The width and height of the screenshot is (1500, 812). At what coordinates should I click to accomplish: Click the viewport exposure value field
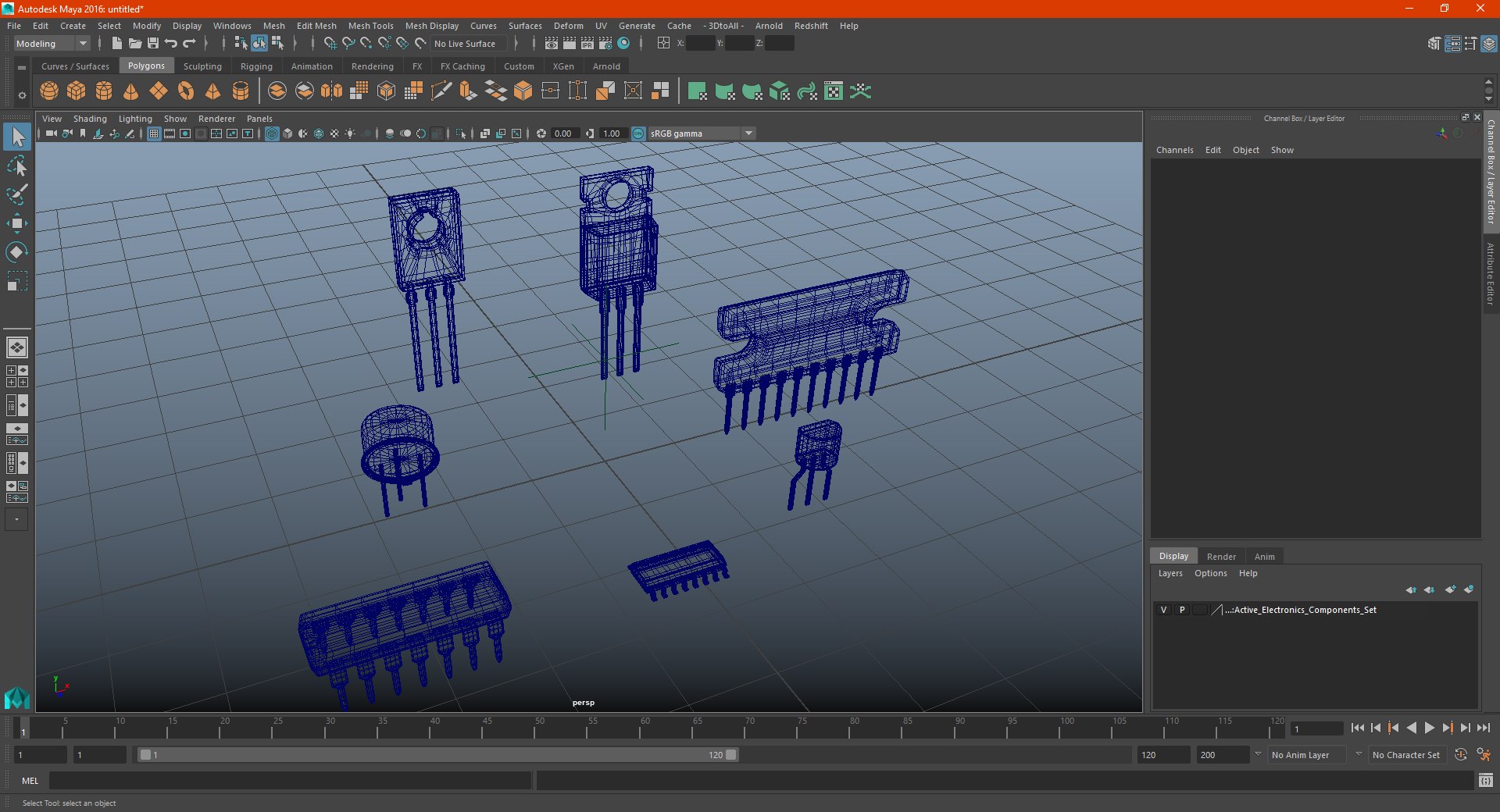(564, 134)
